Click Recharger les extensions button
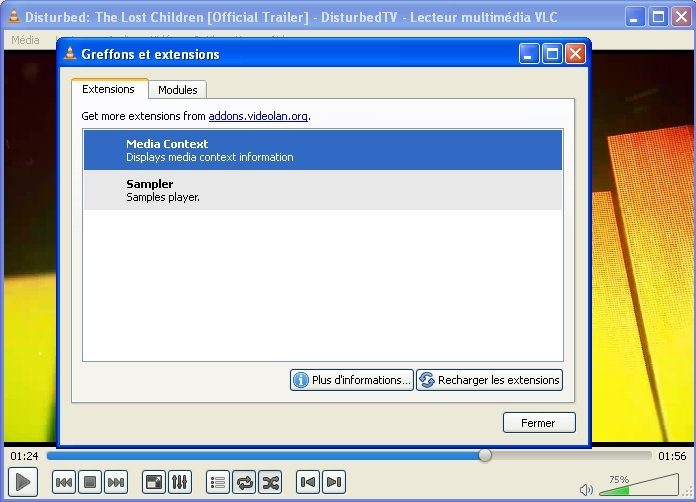Screen dimensions: 696x502 pos(490,380)
